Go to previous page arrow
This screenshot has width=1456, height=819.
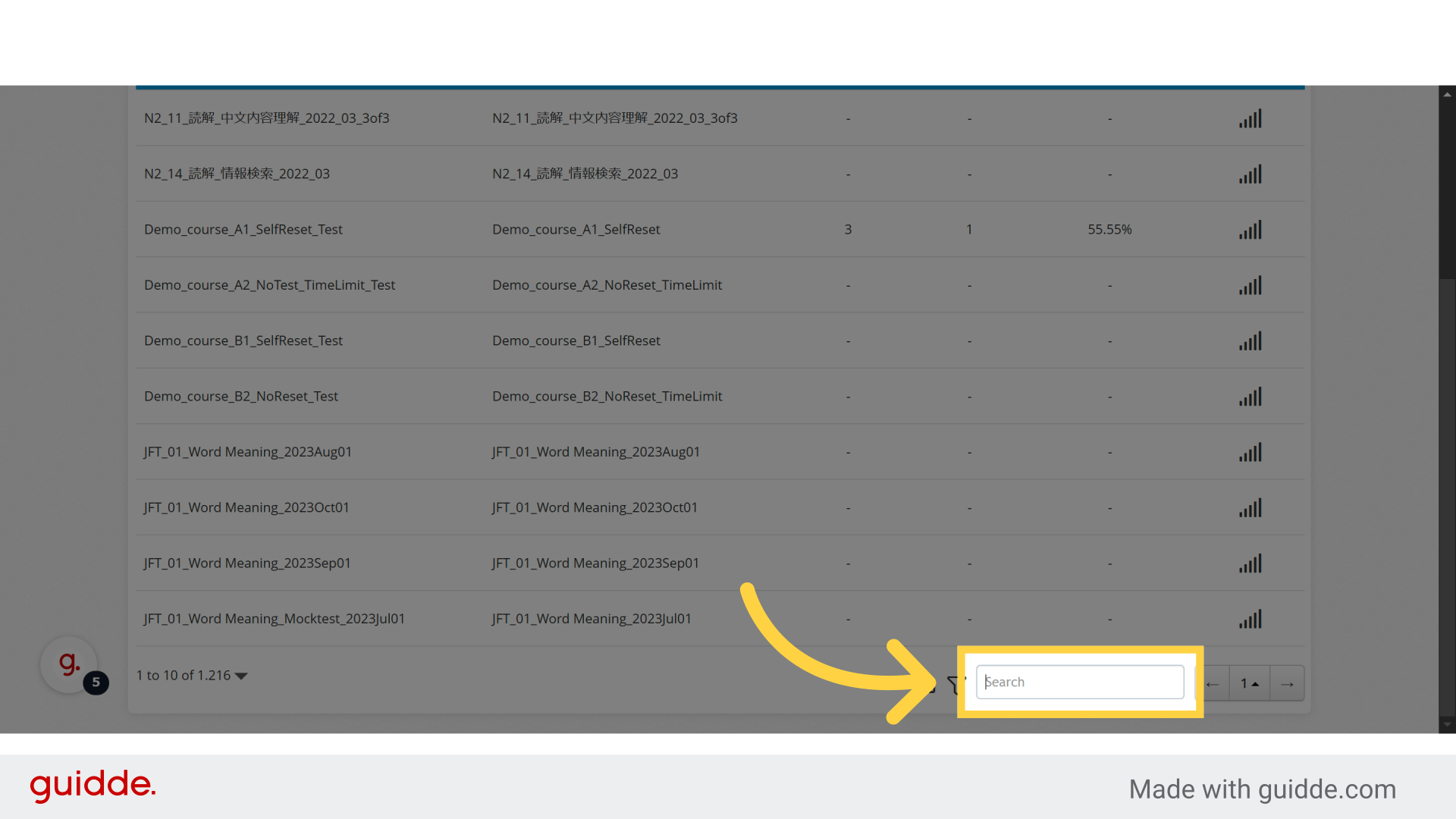pos(1213,683)
